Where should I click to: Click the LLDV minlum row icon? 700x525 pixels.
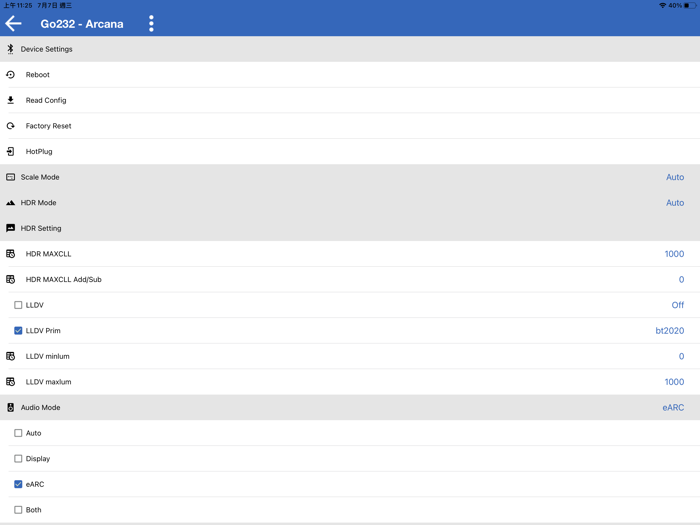pyautogui.click(x=10, y=356)
